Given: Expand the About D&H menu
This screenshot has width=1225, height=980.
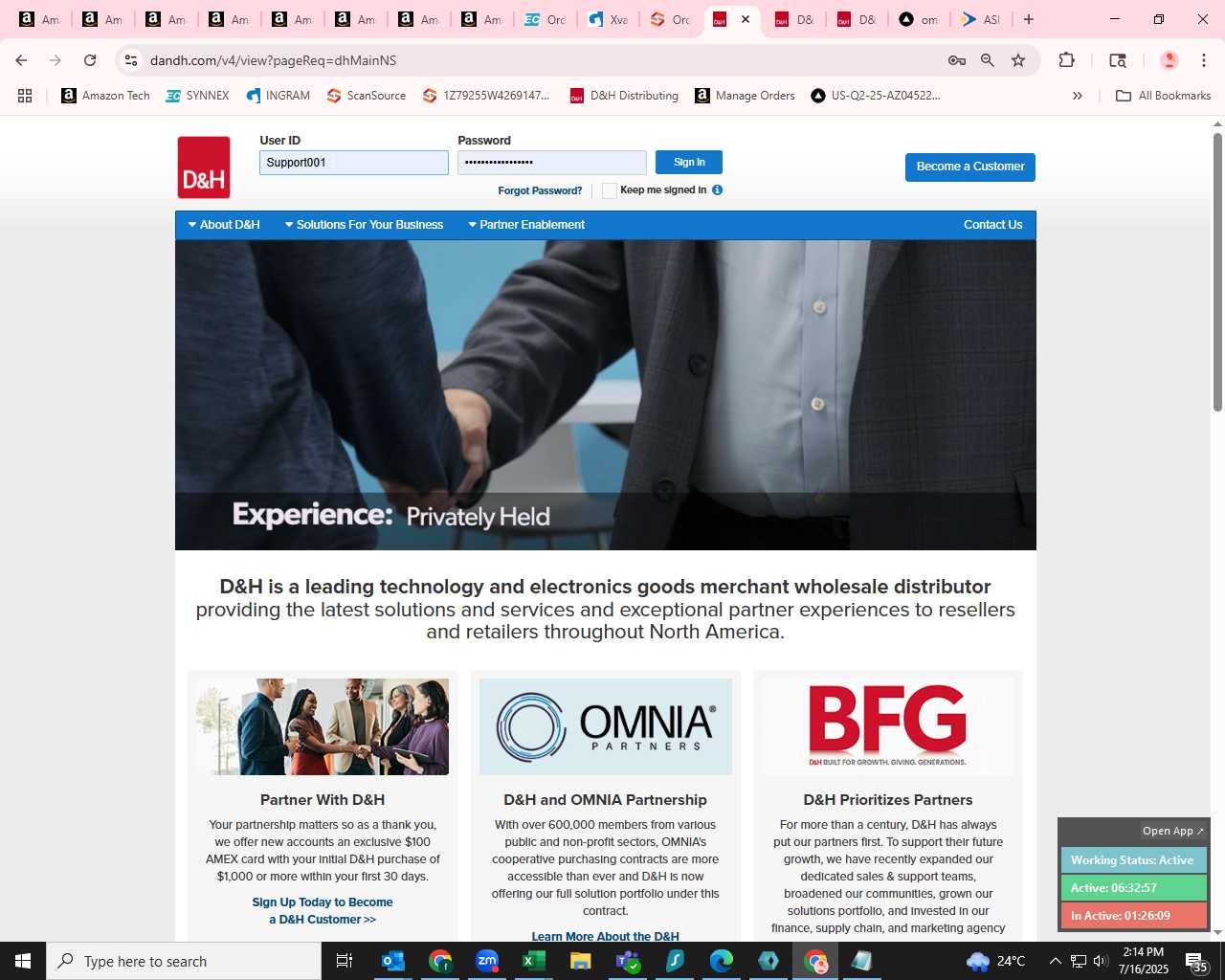Looking at the screenshot, I should click(x=224, y=225).
